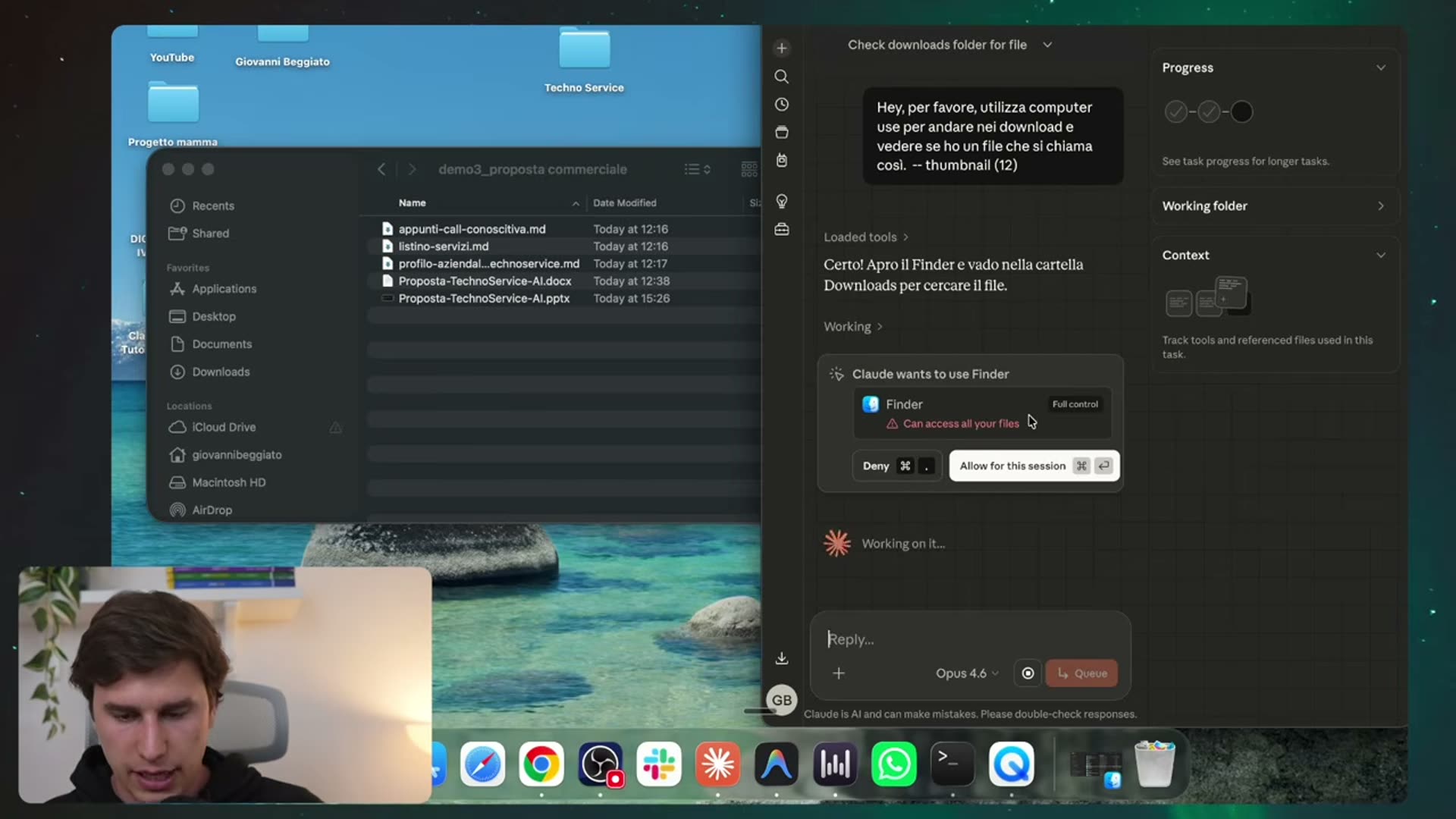
Task: Click the download icon near bottom of Claude sidebar
Action: coord(781,658)
